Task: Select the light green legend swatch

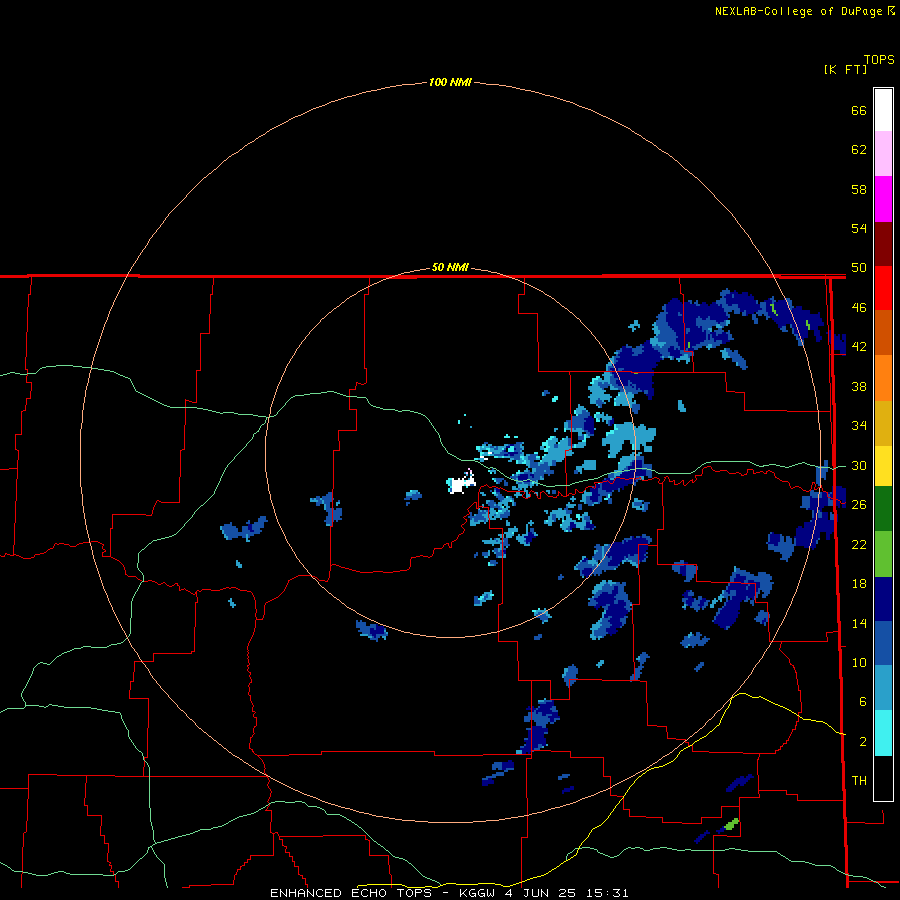Action: pos(883,554)
